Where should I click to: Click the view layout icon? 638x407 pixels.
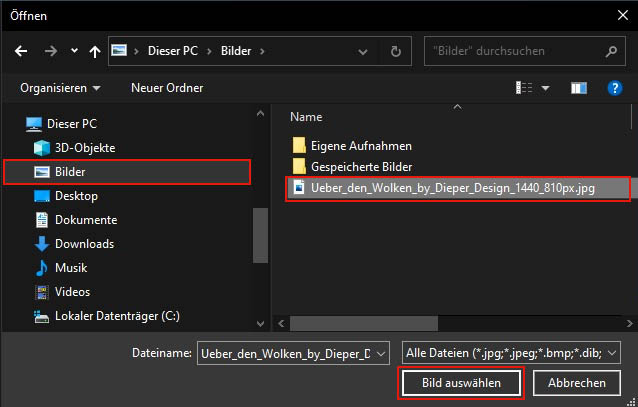[524, 88]
